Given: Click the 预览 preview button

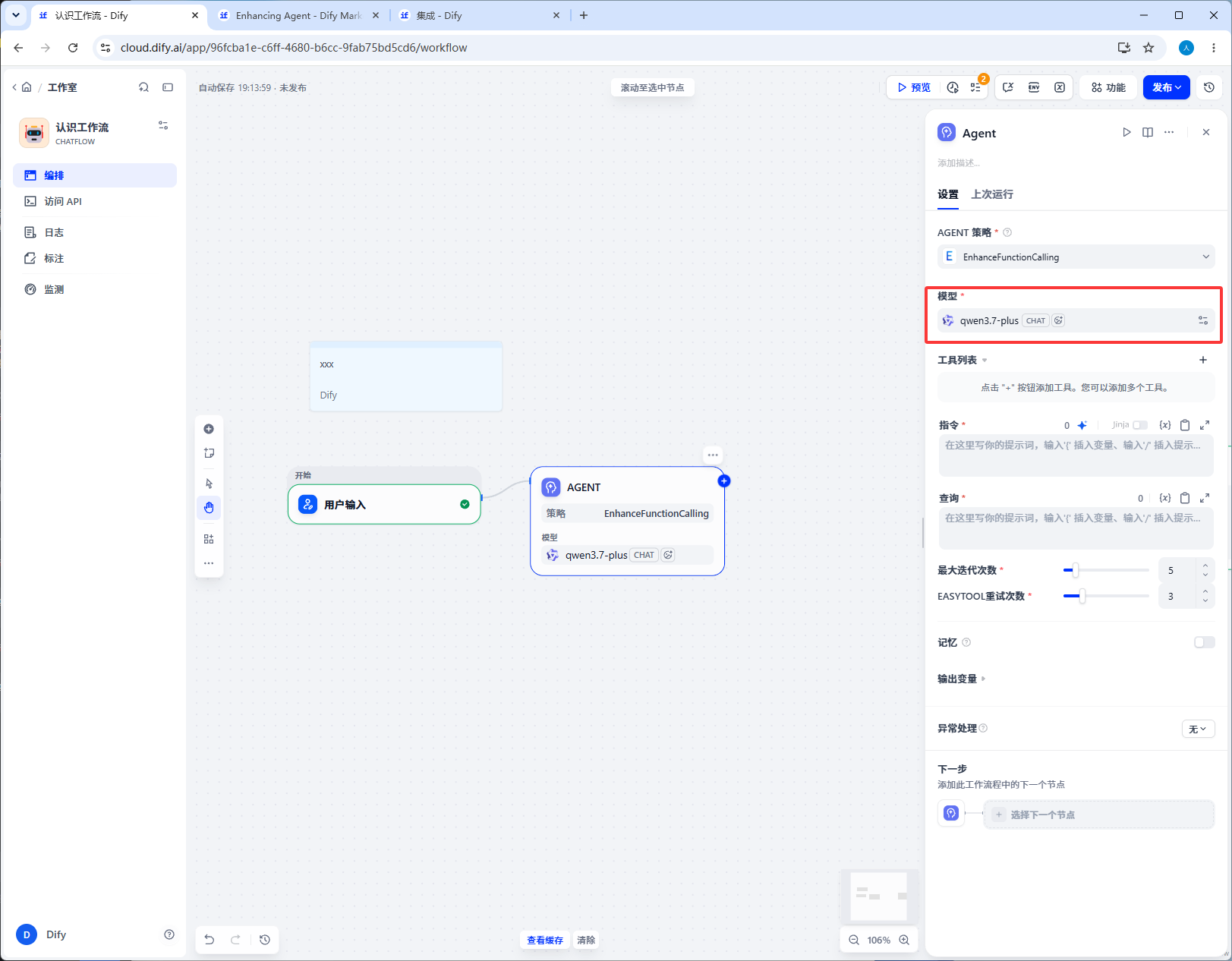Looking at the screenshot, I should tap(914, 87).
